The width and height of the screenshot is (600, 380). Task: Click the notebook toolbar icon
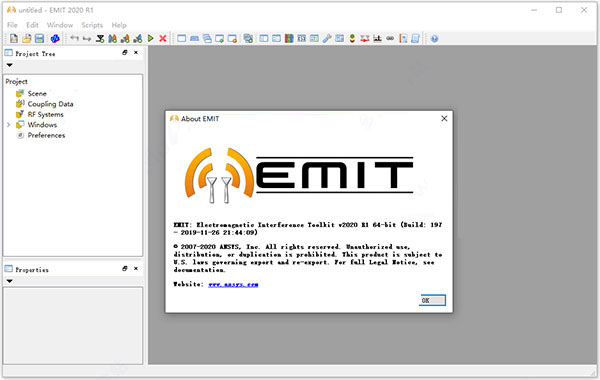pos(403,38)
